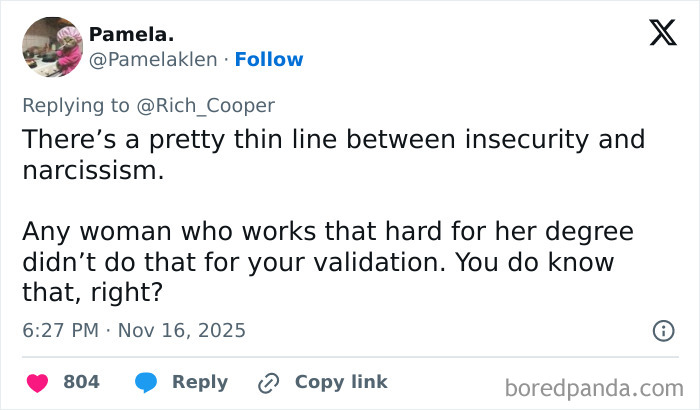Click the 6:27 PM time text
700x410 pixels.
[59, 330]
